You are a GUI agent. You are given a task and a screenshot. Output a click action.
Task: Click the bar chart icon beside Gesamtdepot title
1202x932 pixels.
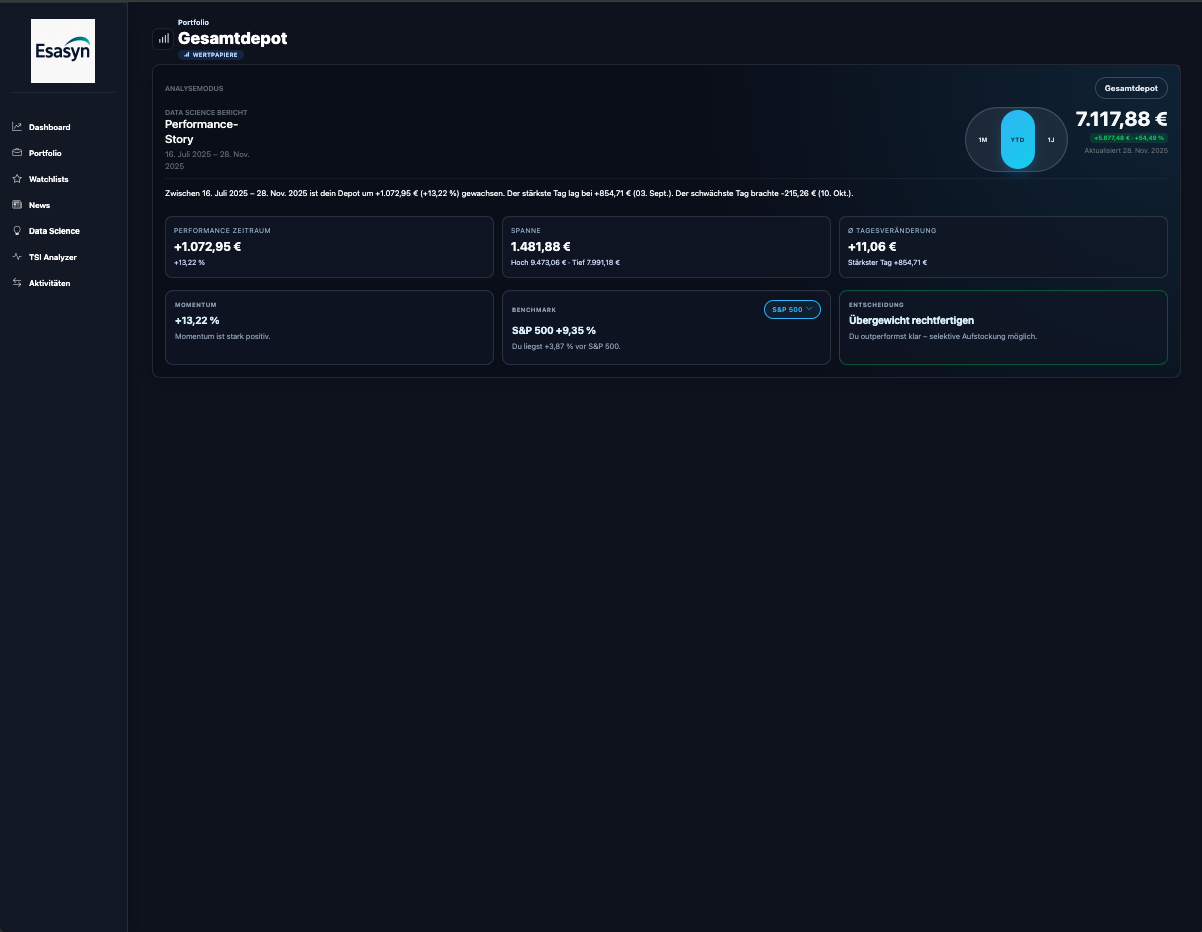(x=163, y=38)
